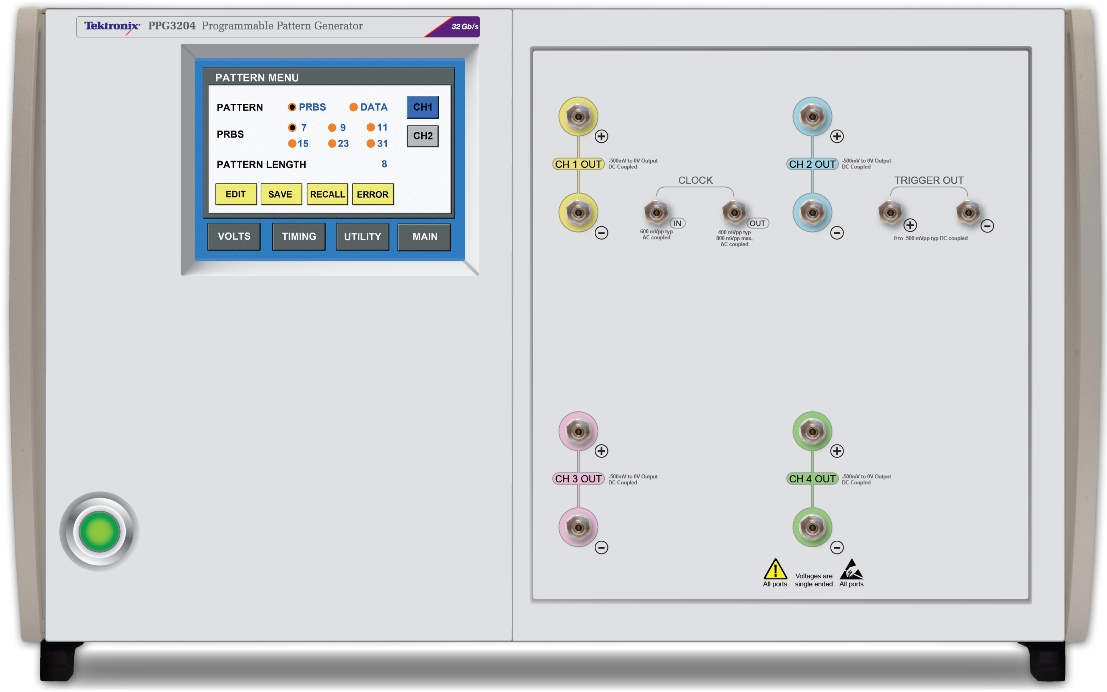
Task: Click the CH 3 OUT positive connector
Action: pyautogui.click(x=577, y=433)
